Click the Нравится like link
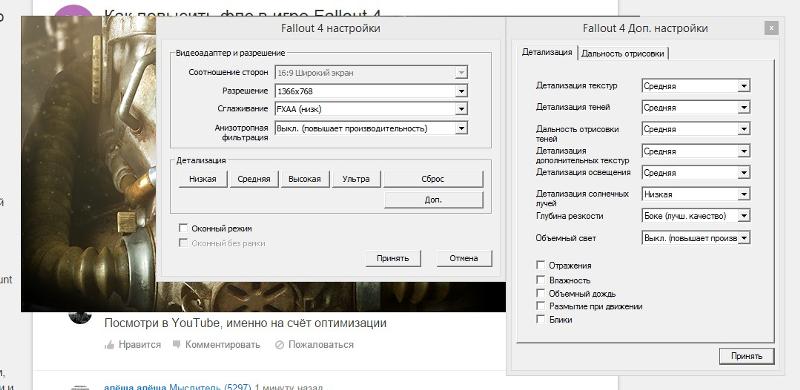This screenshot has width=800, height=390. click(x=139, y=345)
